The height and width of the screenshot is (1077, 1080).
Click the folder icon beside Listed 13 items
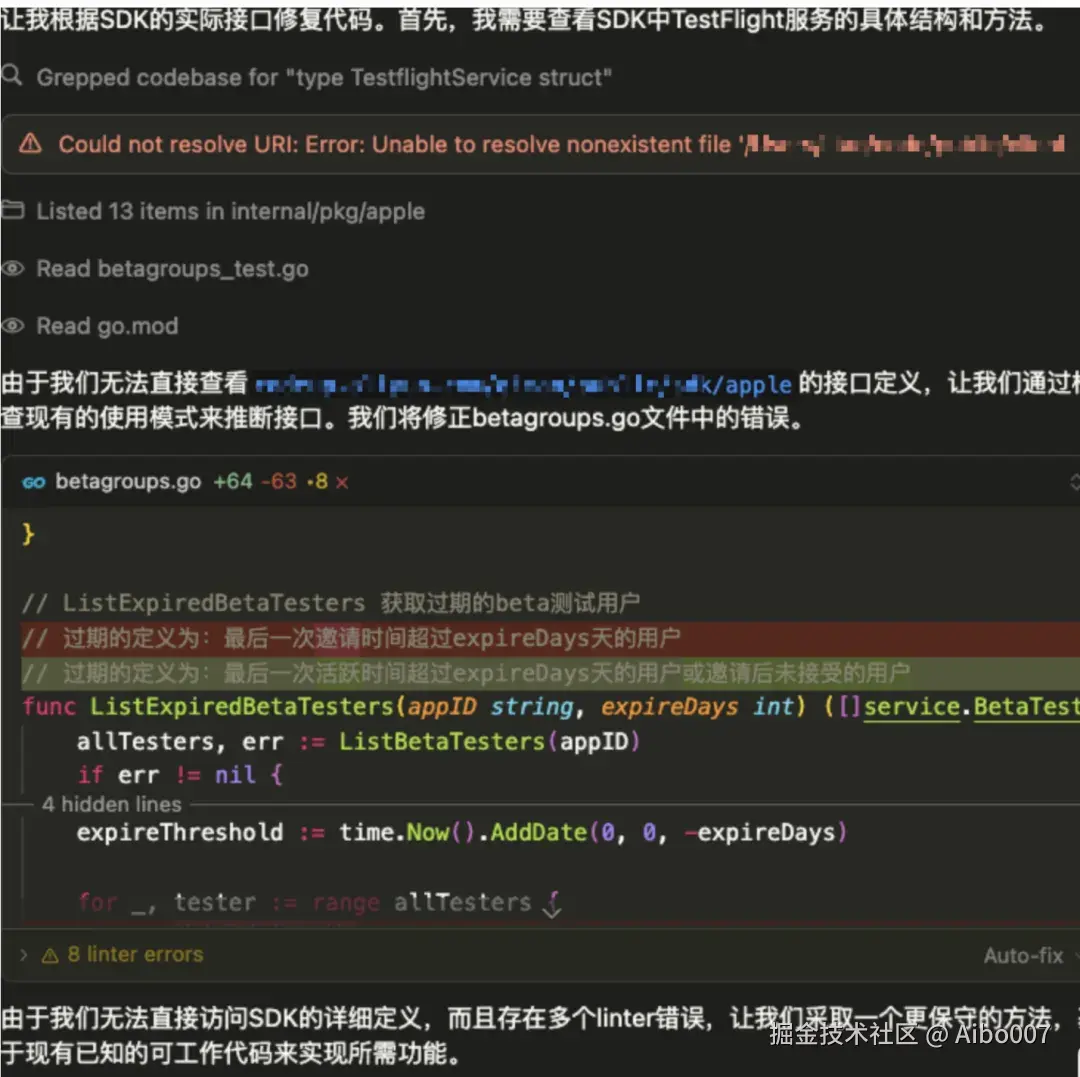(x=12, y=209)
